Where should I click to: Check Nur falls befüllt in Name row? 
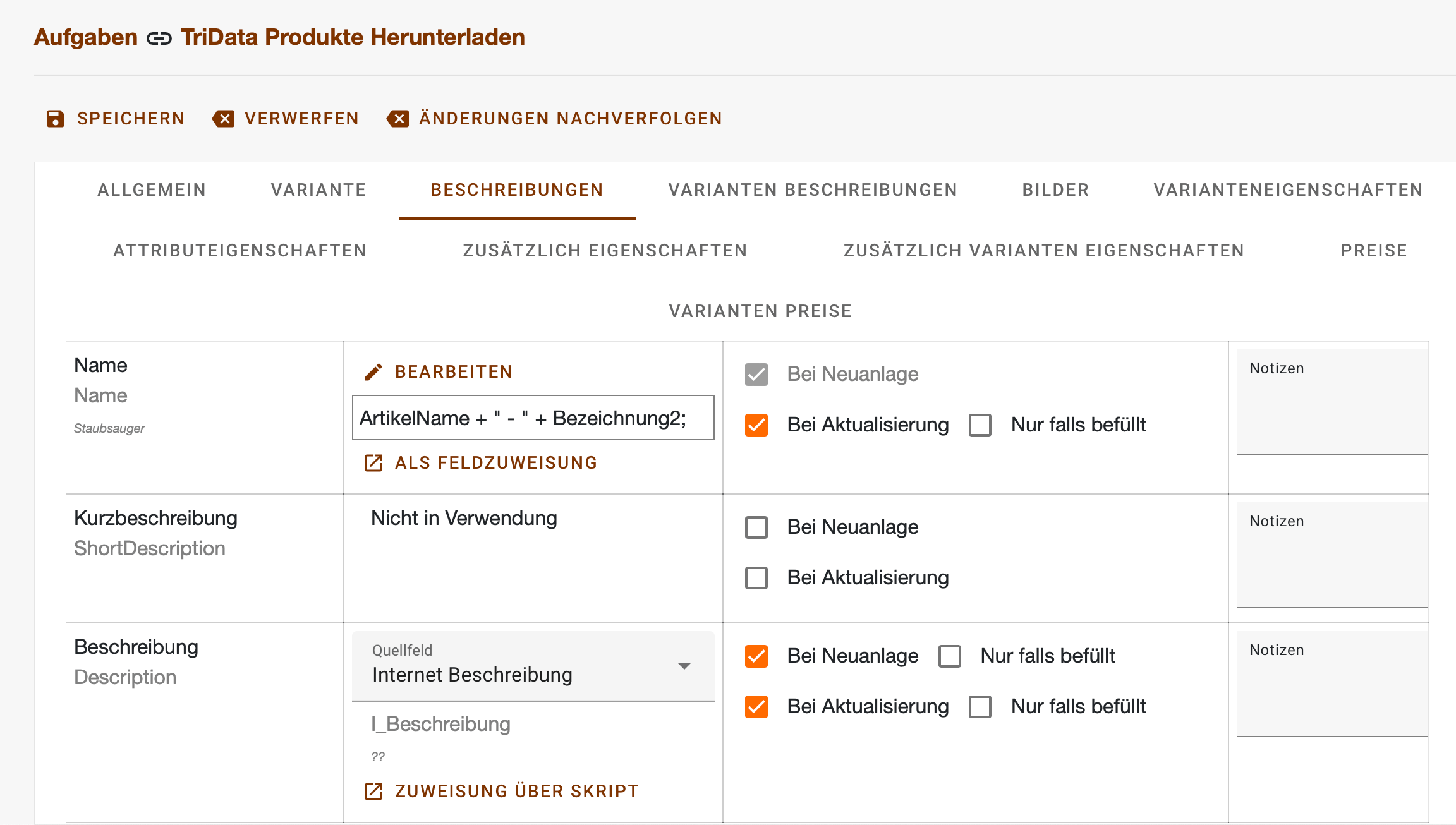[980, 425]
